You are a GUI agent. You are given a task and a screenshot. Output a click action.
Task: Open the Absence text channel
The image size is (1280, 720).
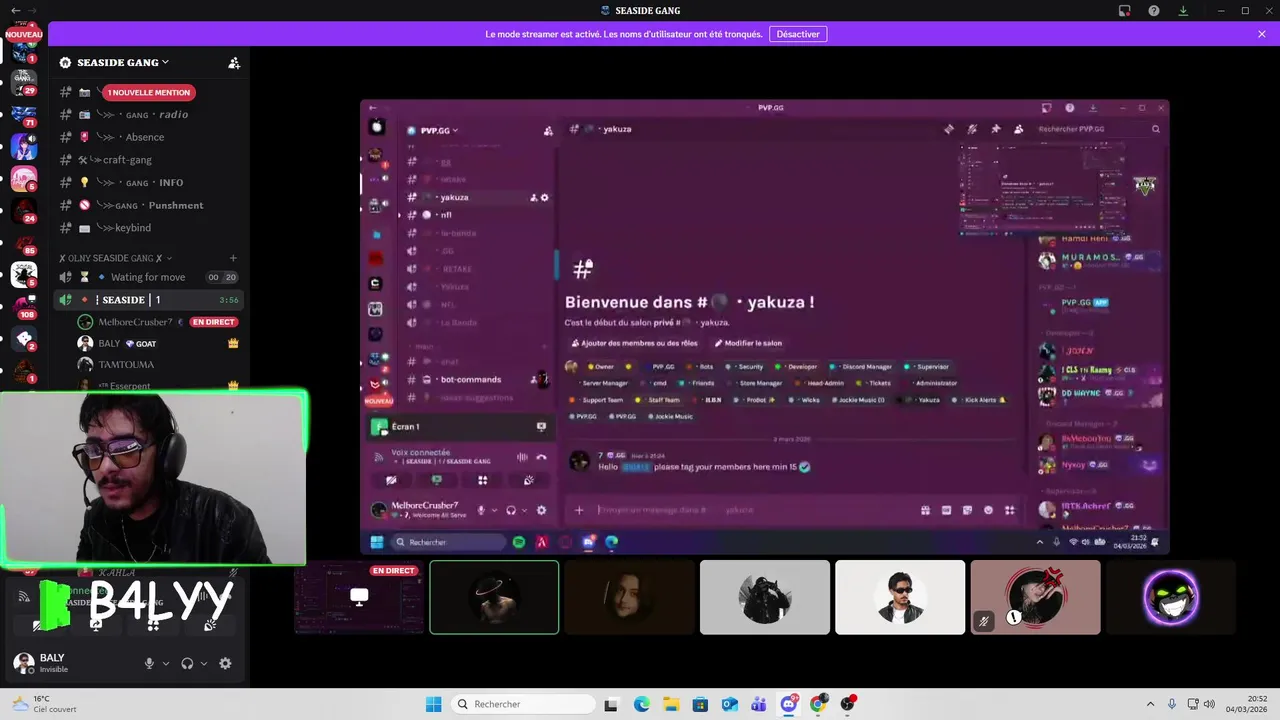[x=150, y=137]
